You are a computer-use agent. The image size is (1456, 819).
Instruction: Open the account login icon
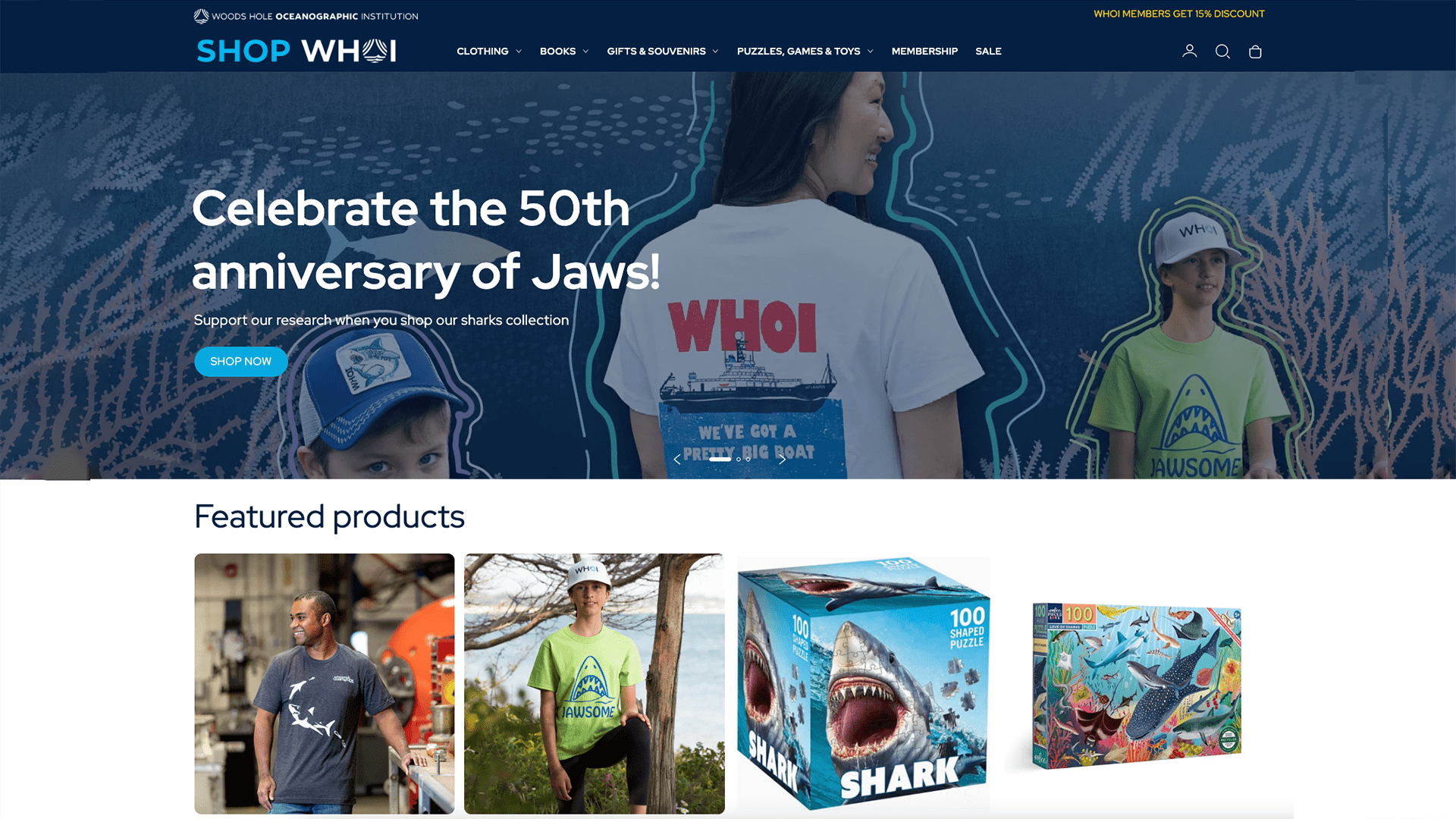pyautogui.click(x=1189, y=51)
